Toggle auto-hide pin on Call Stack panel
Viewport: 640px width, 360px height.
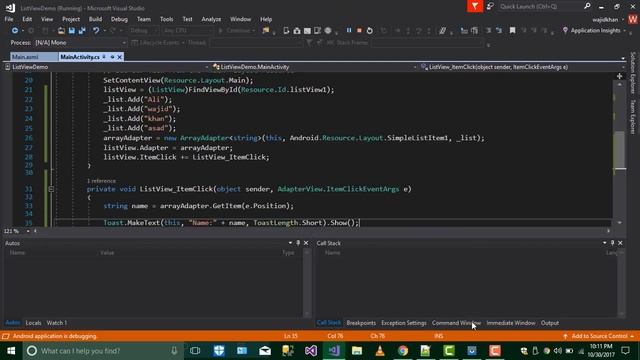[x=613, y=243]
